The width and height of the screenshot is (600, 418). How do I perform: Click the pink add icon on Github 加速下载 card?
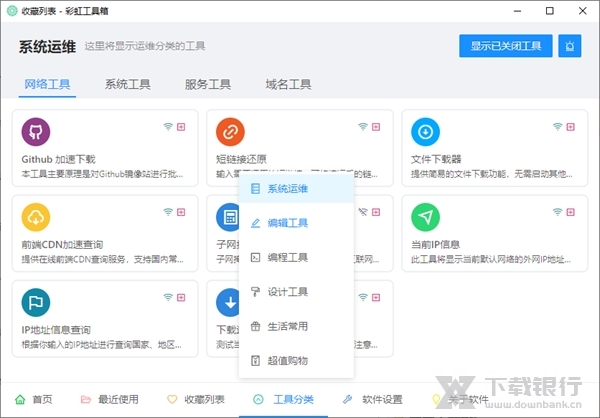pyautogui.click(x=181, y=127)
